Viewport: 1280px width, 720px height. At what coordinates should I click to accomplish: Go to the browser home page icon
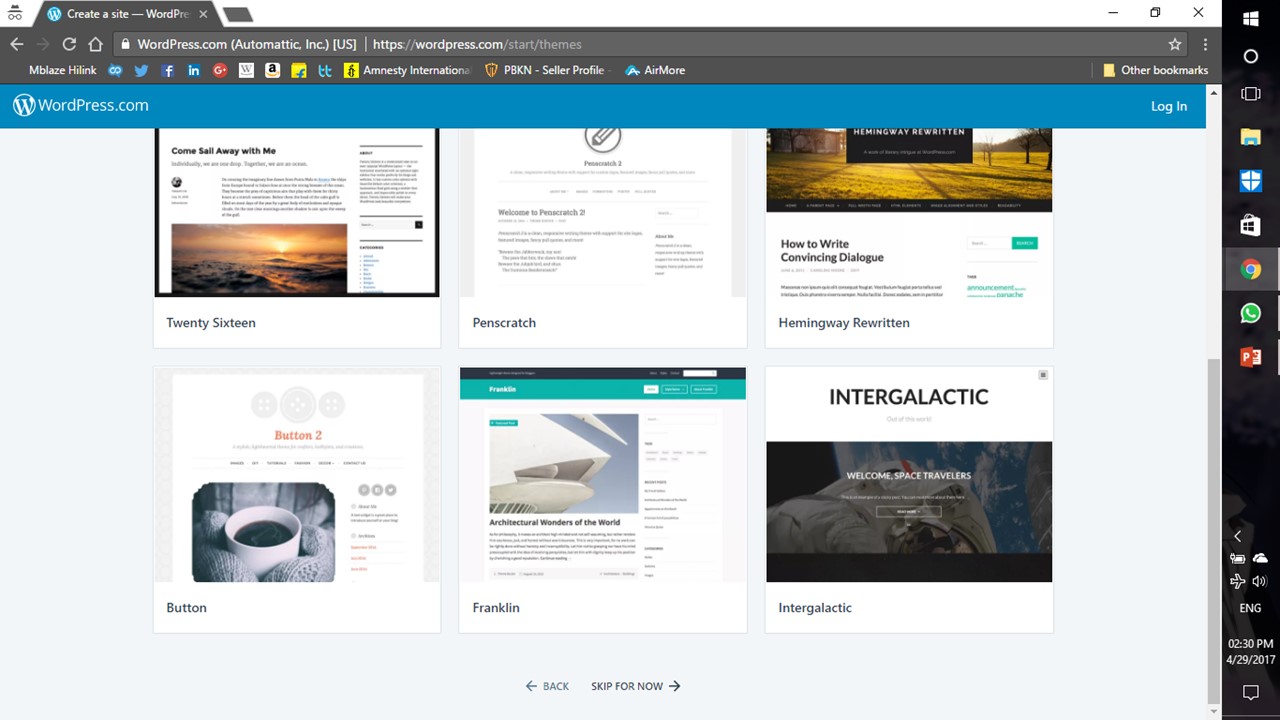click(95, 44)
